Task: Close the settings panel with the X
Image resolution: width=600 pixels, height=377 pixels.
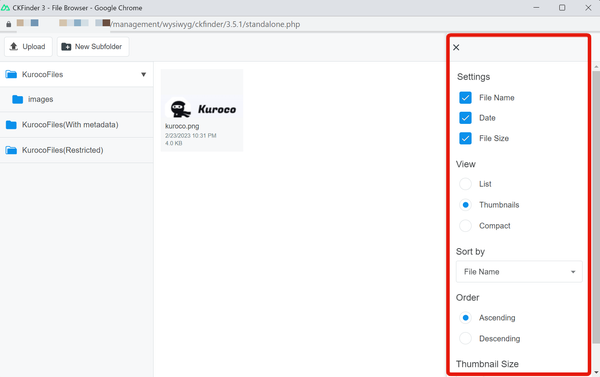Action: click(x=456, y=47)
